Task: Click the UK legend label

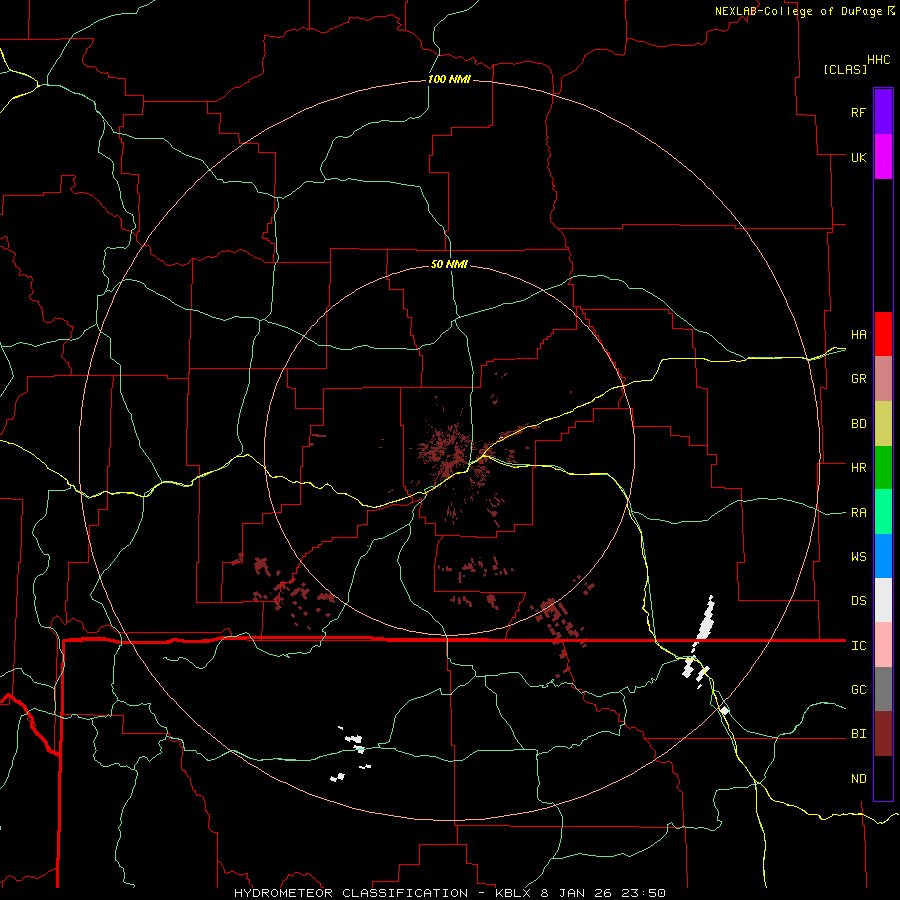Action: click(x=858, y=157)
